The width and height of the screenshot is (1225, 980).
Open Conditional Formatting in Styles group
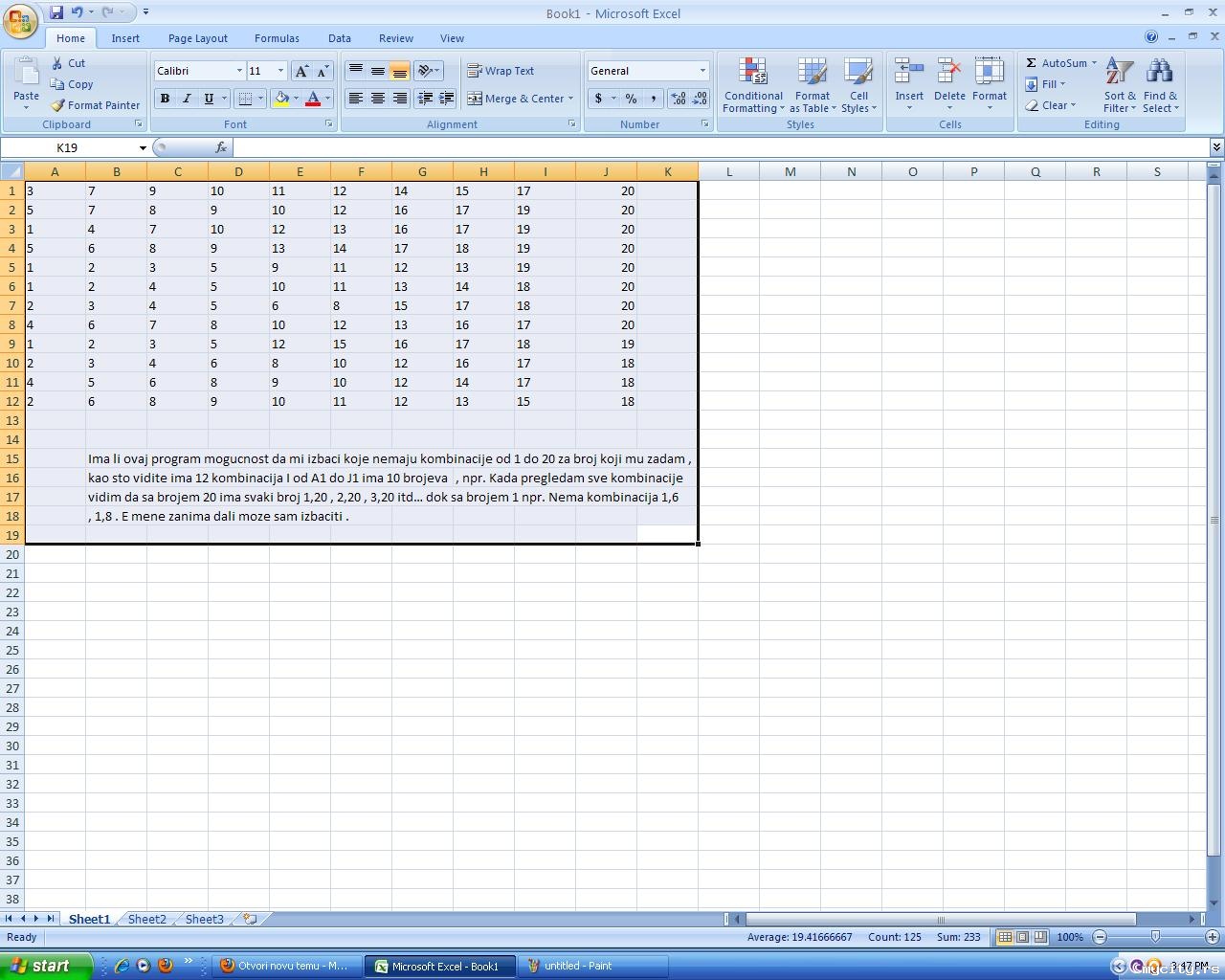coord(753,85)
